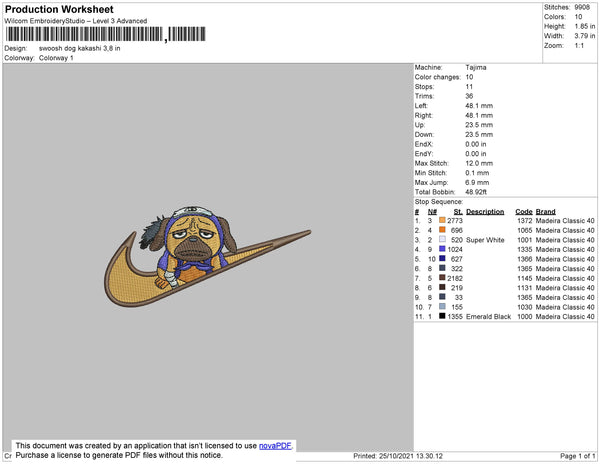Viewport: 600px width, 464px height.
Task: Select the "Stop Sequence:" heading
Action: point(439,202)
